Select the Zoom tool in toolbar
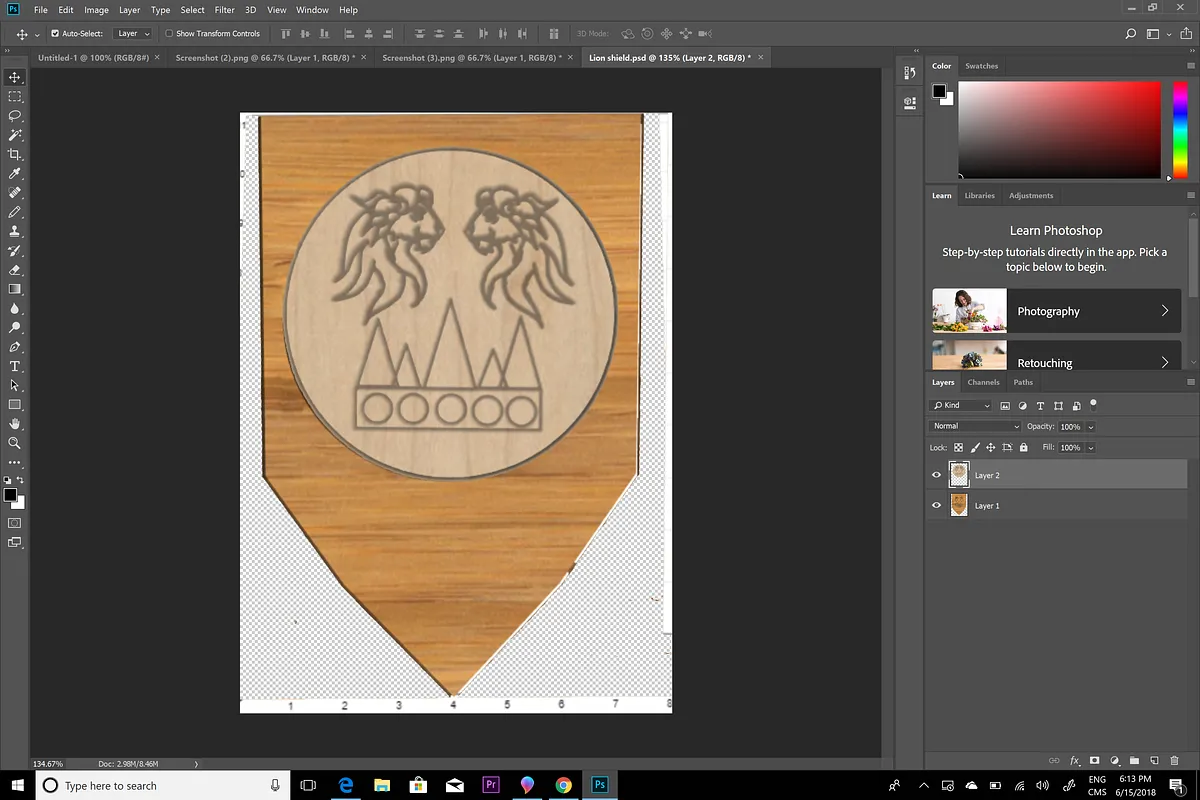The height and width of the screenshot is (800, 1200). pos(15,442)
